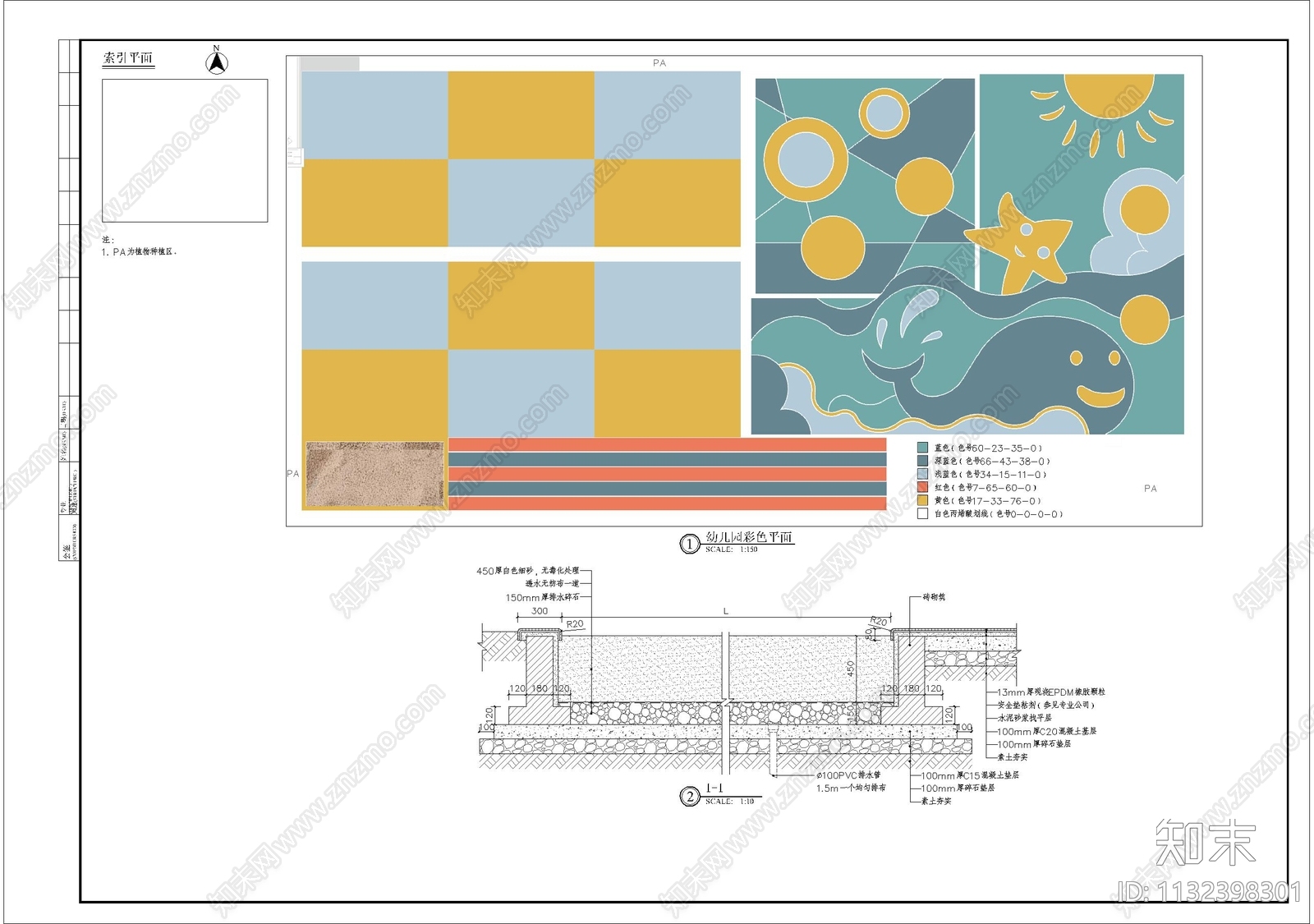This screenshot has width=1314, height=924.
Task: Click the note '1. PA为植物种植区.'
Action: 139,251
